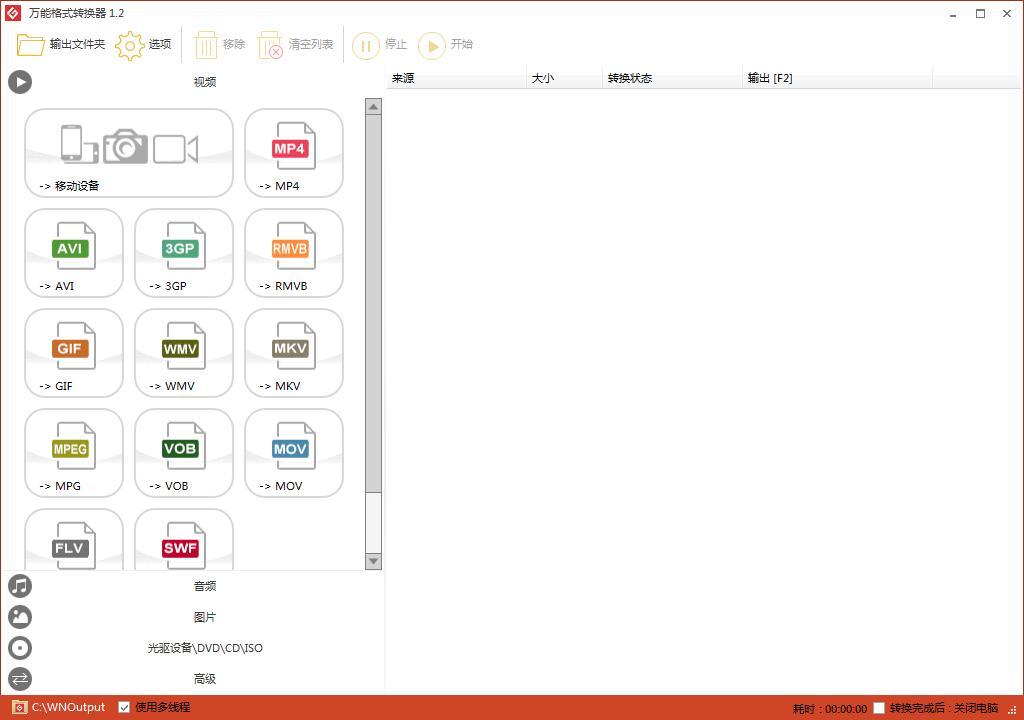Open the 移动设备 conversion preset
The image size is (1024, 720).
click(128, 152)
